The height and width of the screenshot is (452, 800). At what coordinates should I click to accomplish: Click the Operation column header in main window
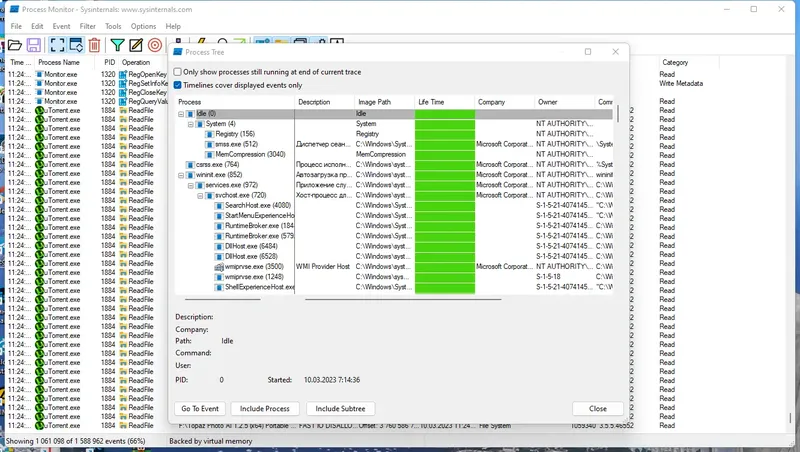click(x=142, y=62)
